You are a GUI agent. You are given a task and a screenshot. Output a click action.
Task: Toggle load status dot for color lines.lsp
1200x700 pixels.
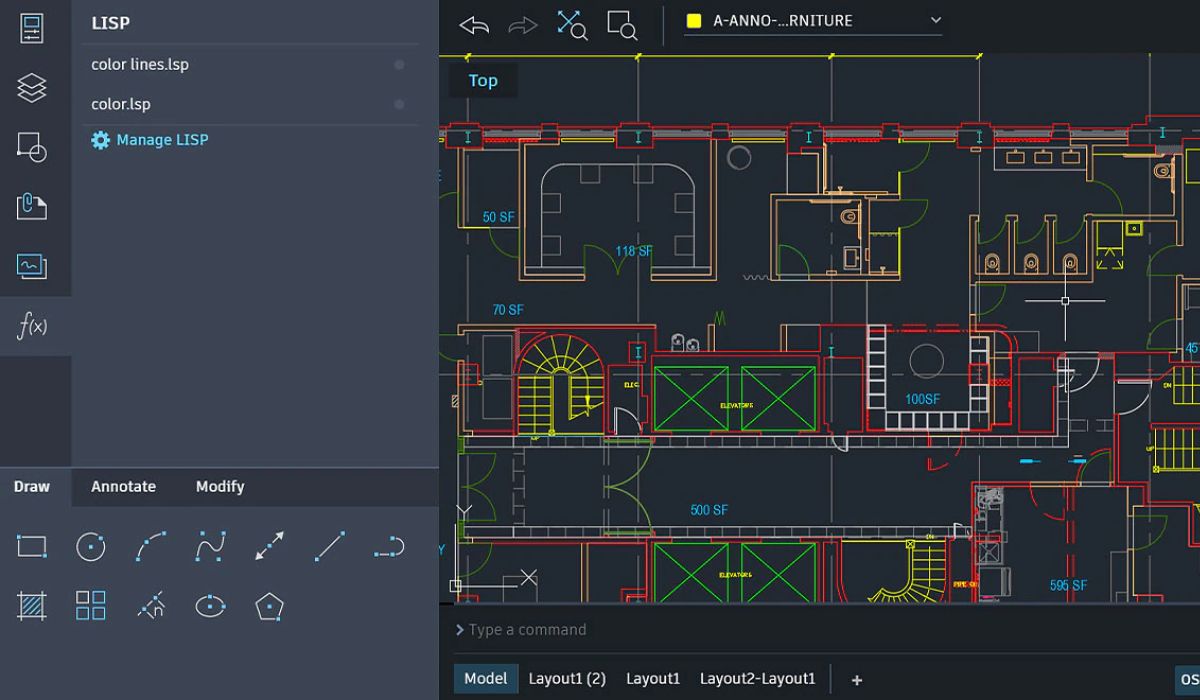pos(399,65)
